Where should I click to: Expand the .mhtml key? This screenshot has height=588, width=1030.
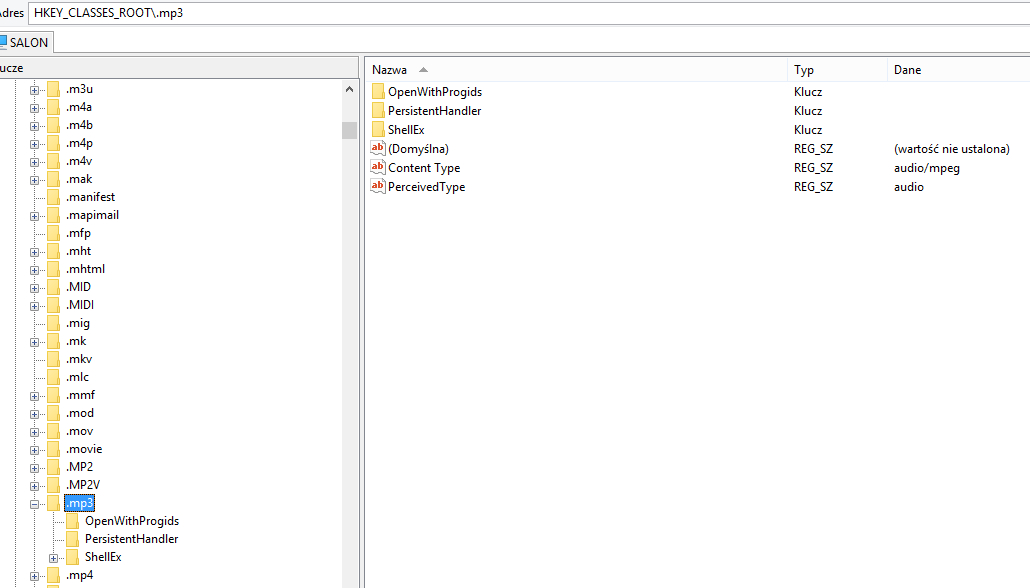[34, 270]
